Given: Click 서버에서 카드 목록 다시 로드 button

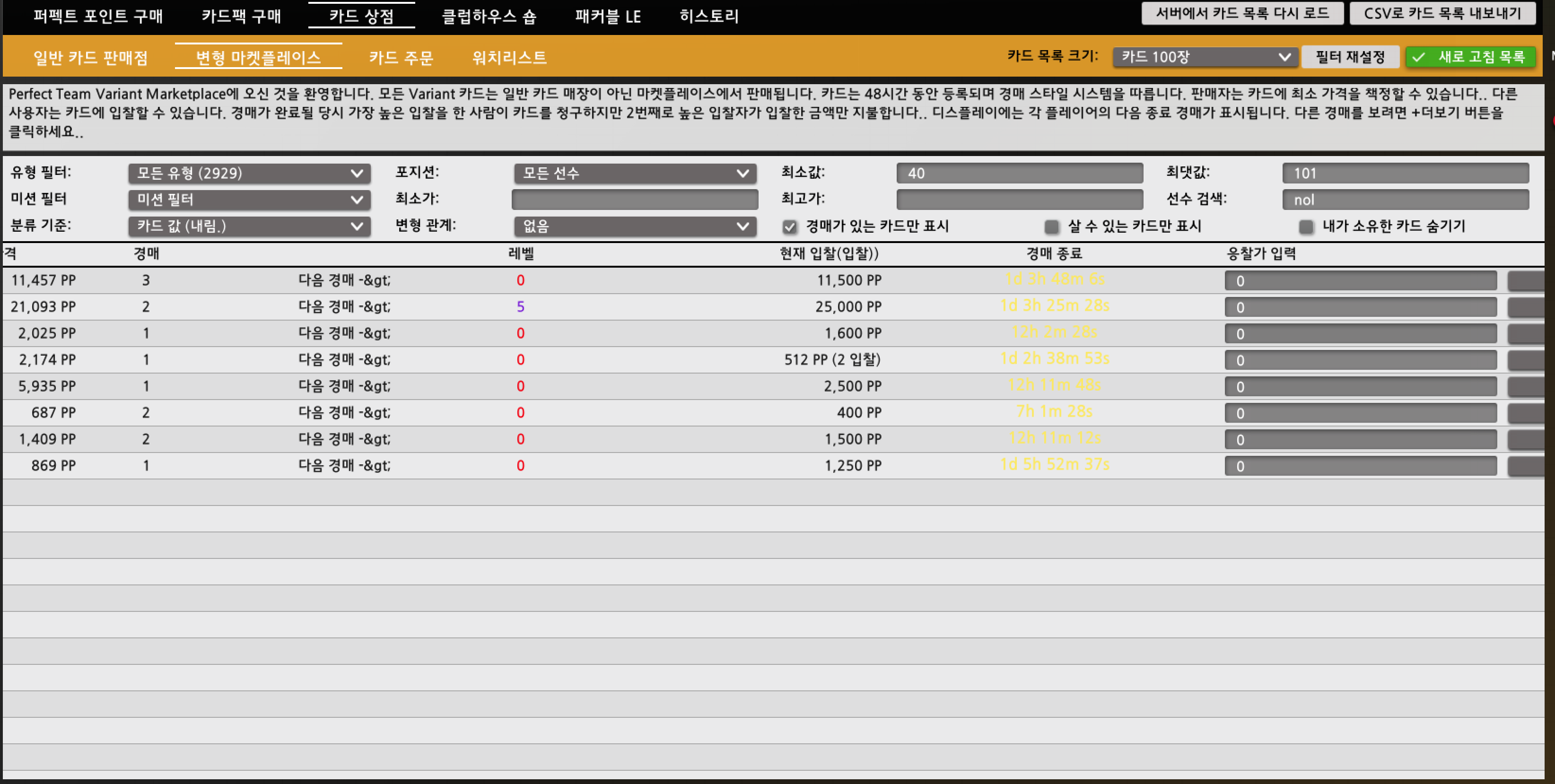Looking at the screenshot, I should coord(1242,13).
